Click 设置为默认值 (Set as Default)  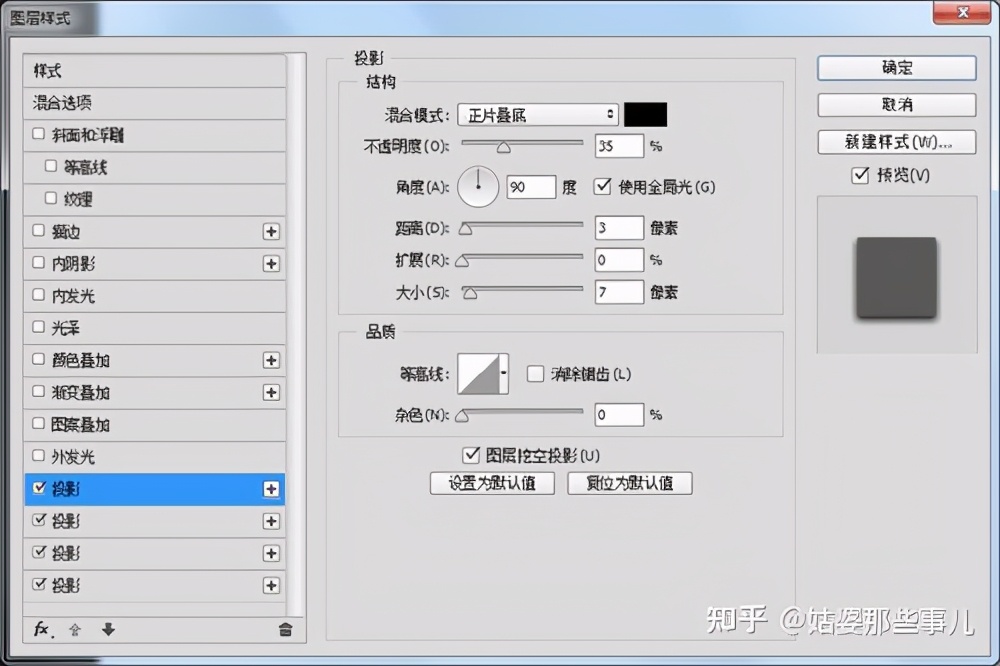pyautogui.click(x=492, y=483)
